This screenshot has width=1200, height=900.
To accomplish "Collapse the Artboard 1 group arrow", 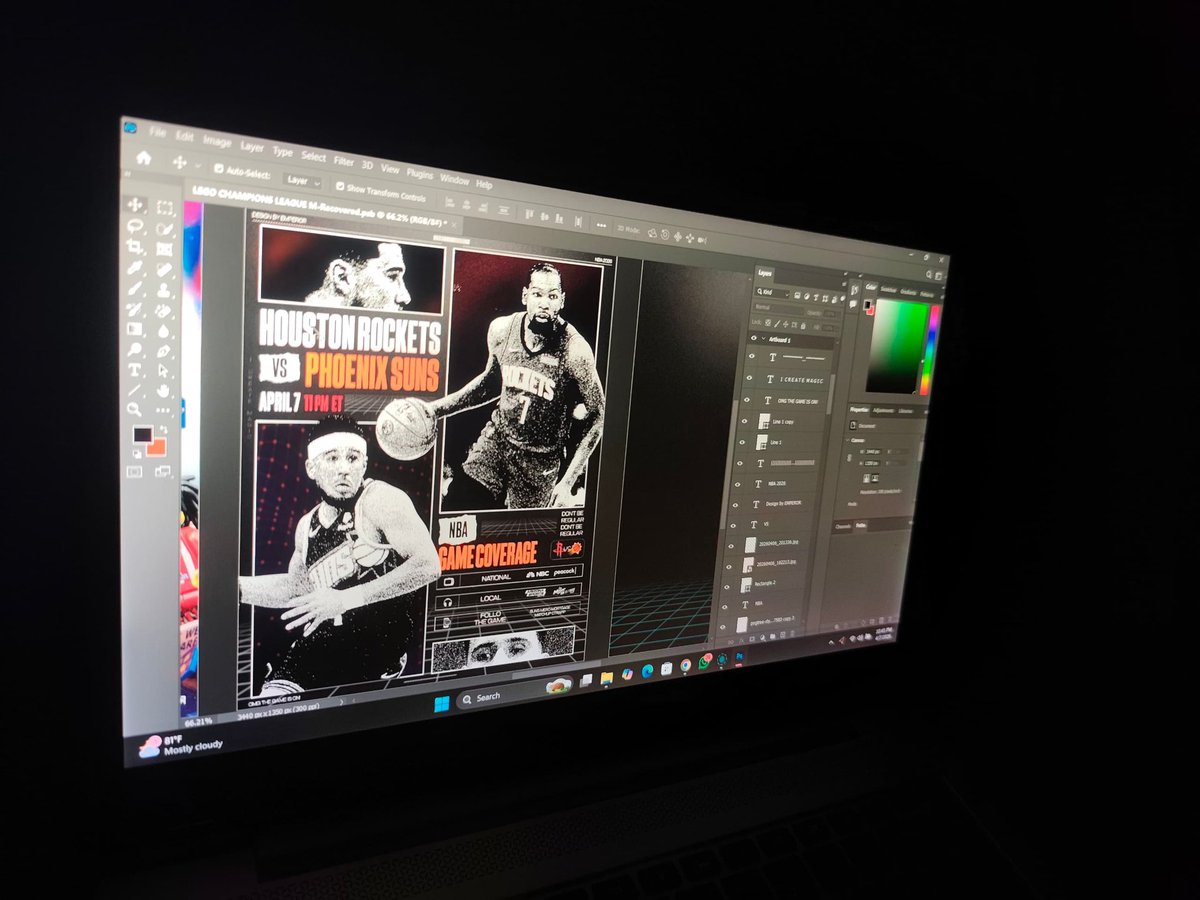I will point(763,338).
